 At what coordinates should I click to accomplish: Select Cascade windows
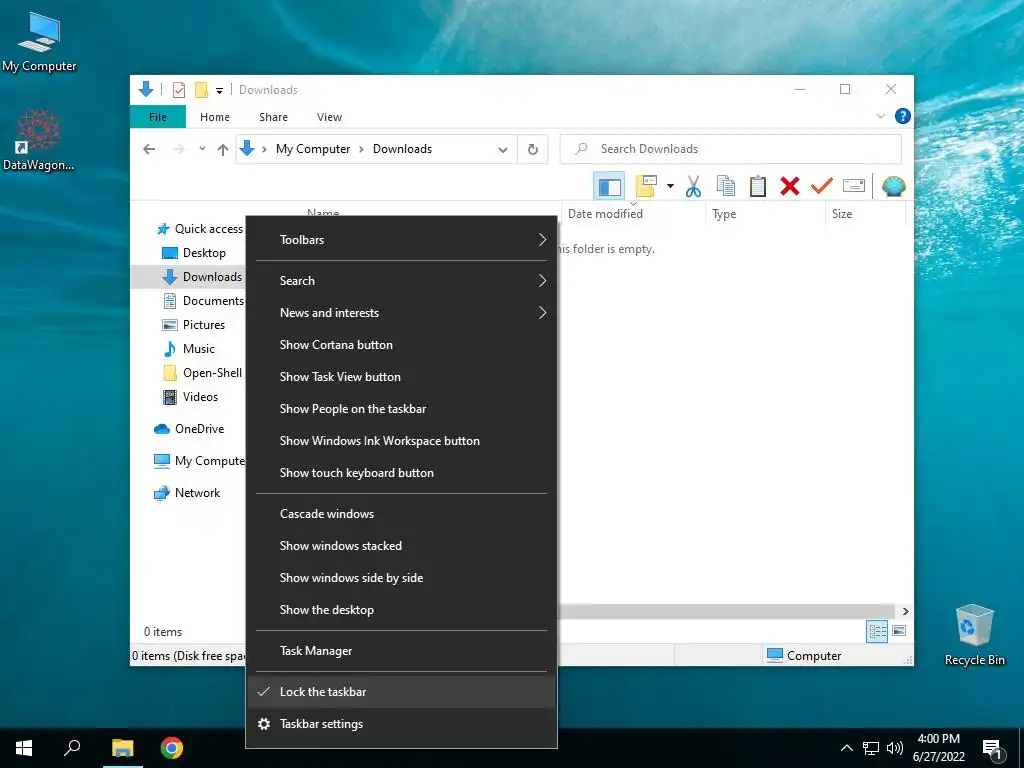[x=401, y=514]
